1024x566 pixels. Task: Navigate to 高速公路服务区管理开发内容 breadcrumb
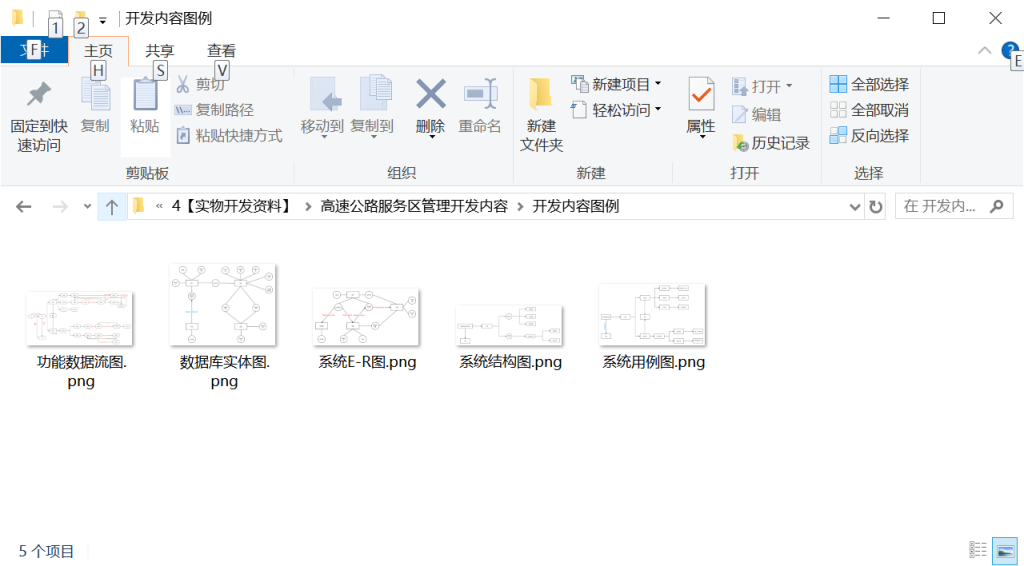click(414, 206)
